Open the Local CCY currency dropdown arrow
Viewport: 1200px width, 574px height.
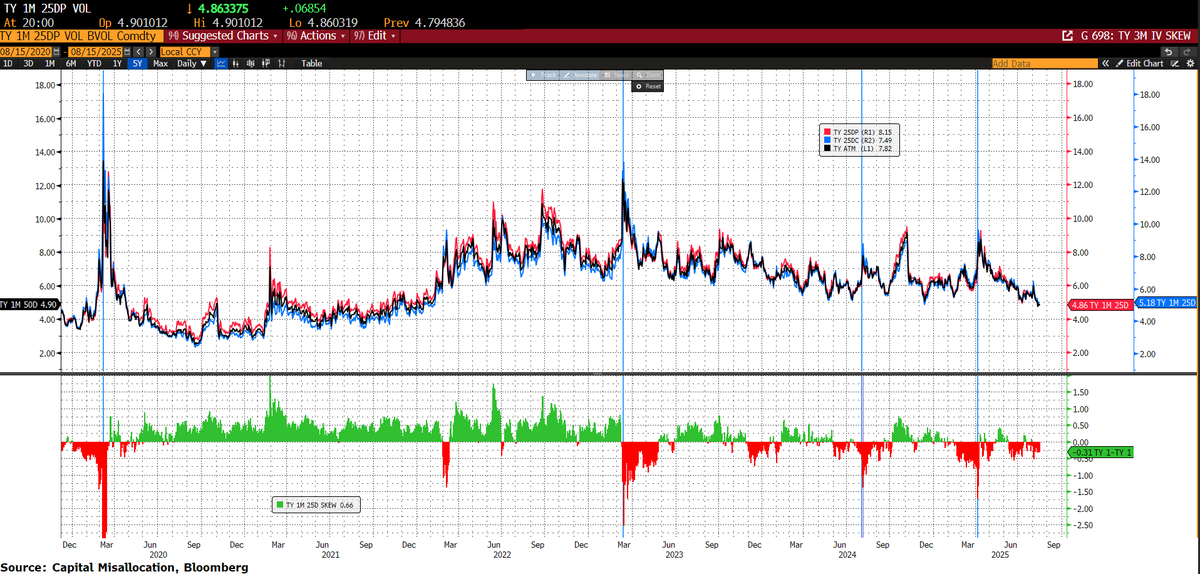215,52
